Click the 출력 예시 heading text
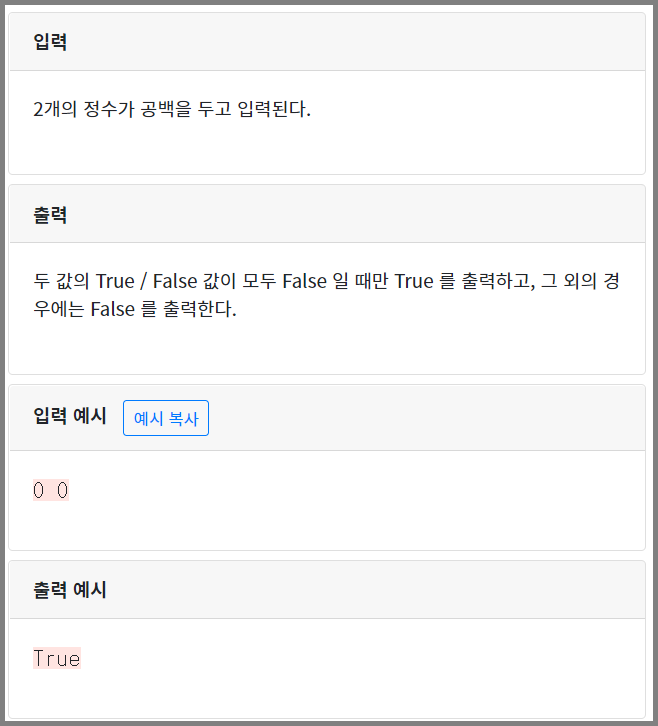Viewport: 658px width, 726px height. point(70,589)
